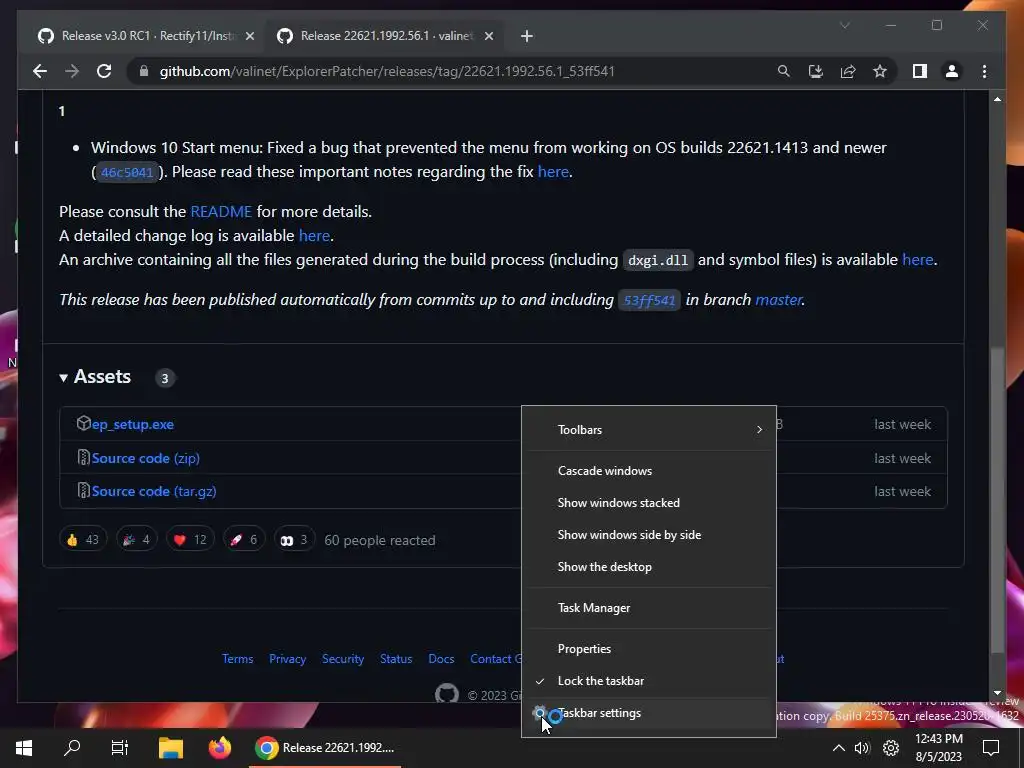Open File Explorer from the taskbar
Image resolution: width=1024 pixels, height=768 pixels.
(x=171, y=748)
